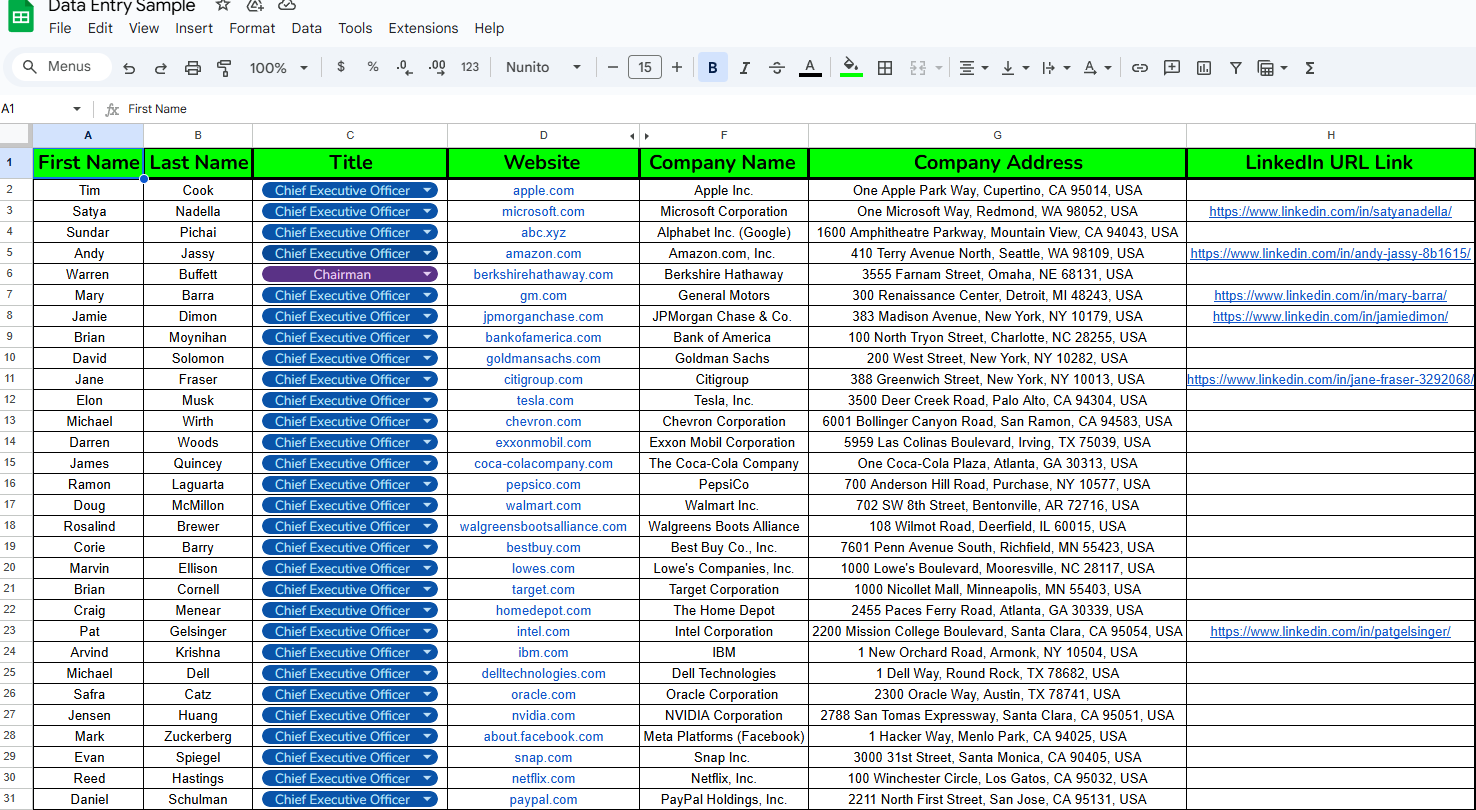Toggle bold formatting
The width and height of the screenshot is (1476, 810).
pyautogui.click(x=713, y=67)
